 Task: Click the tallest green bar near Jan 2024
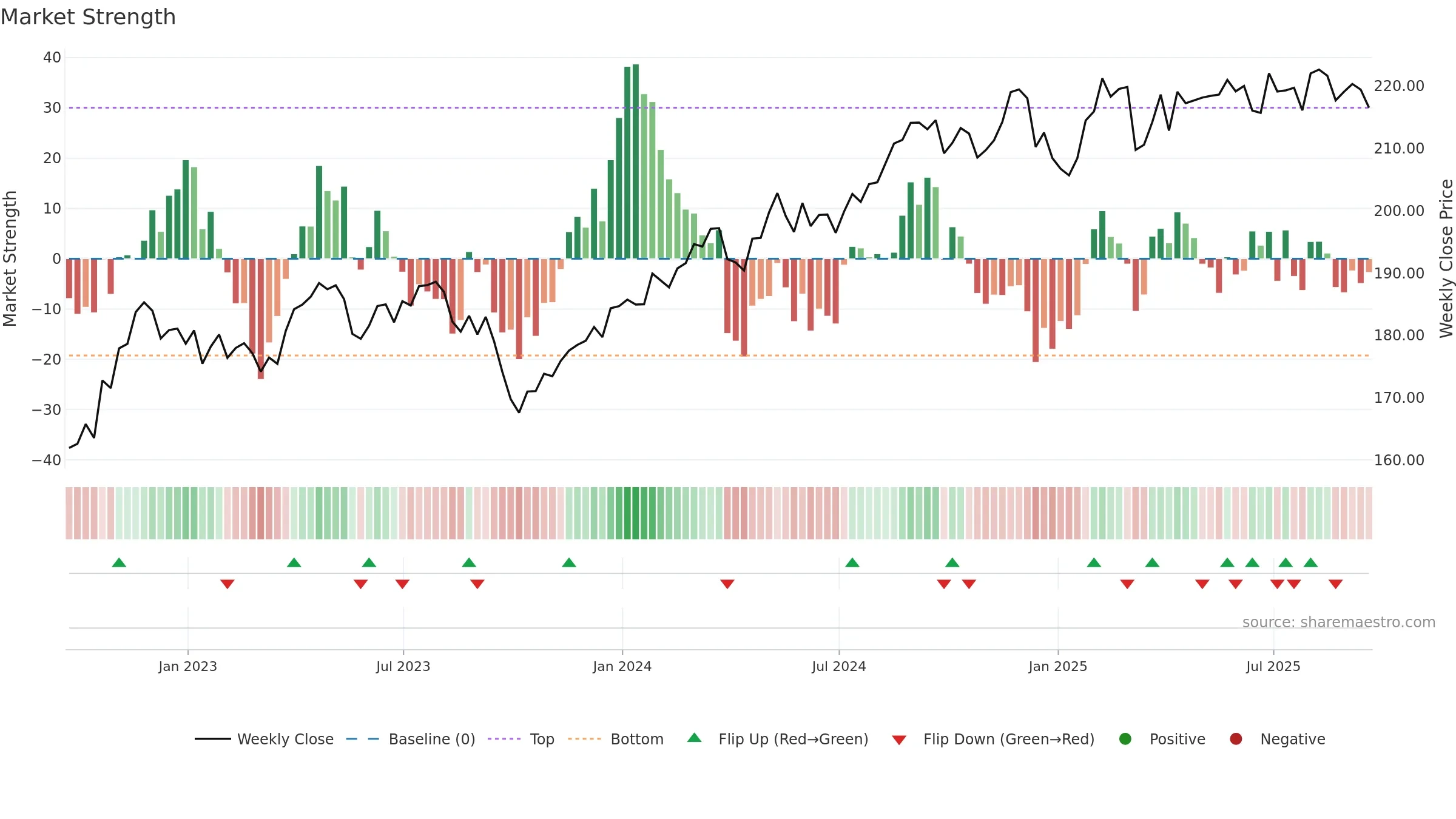[636, 161]
